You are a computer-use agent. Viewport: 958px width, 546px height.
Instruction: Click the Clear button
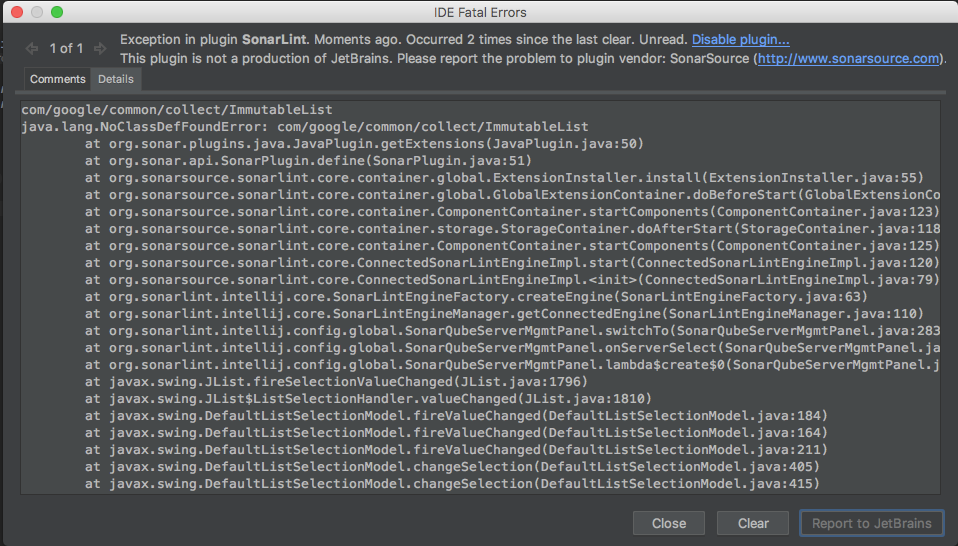(x=753, y=523)
